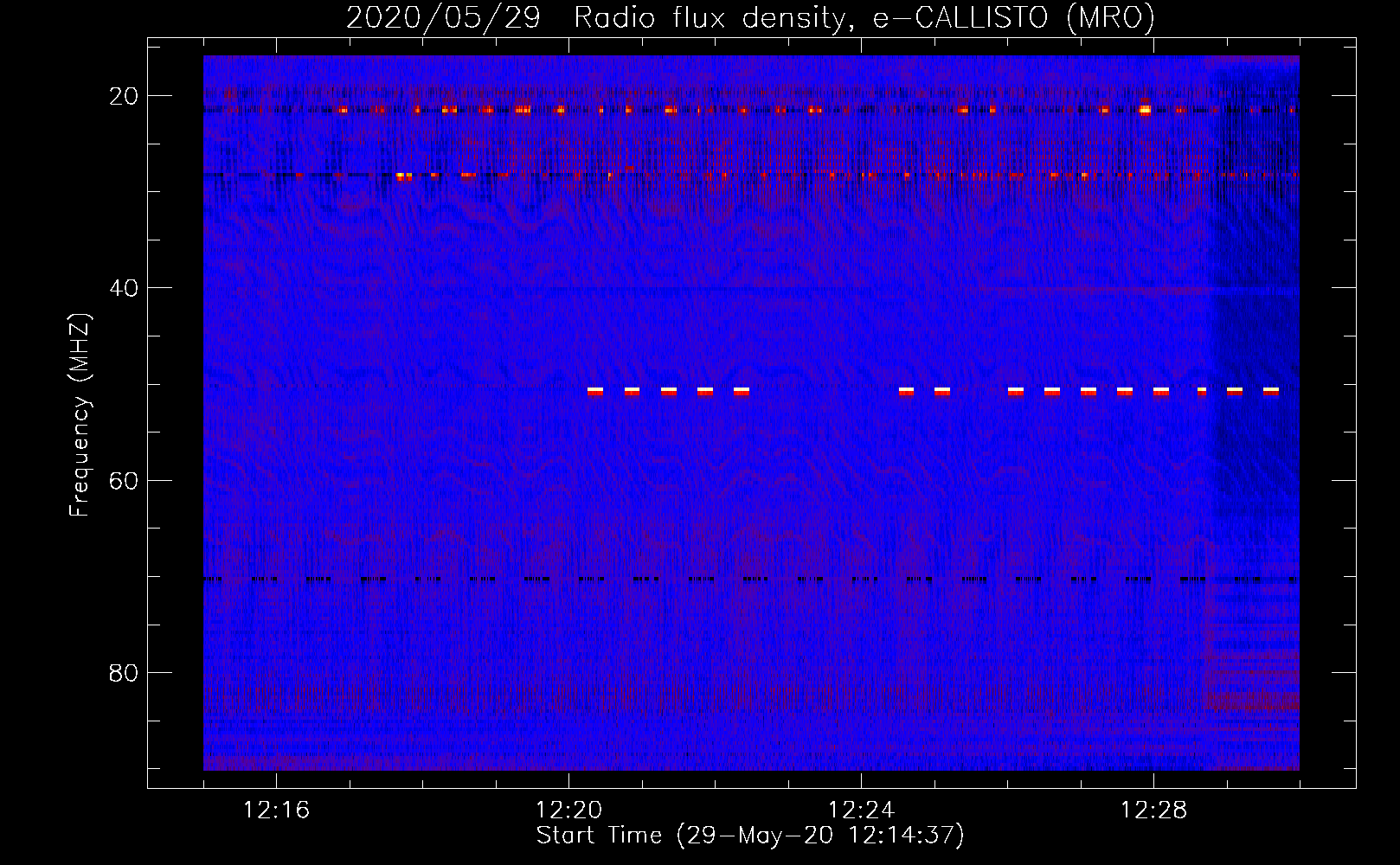Click the '20' frequency tick label
The width and height of the screenshot is (1400, 865).
tap(124, 96)
